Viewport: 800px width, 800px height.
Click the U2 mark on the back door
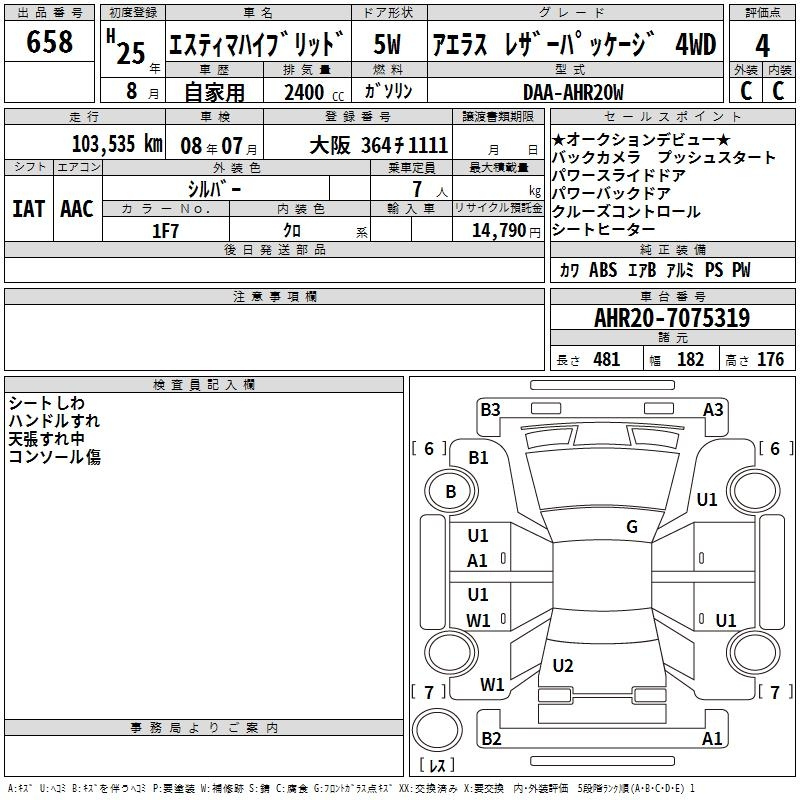pyautogui.click(x=563, y=665)
